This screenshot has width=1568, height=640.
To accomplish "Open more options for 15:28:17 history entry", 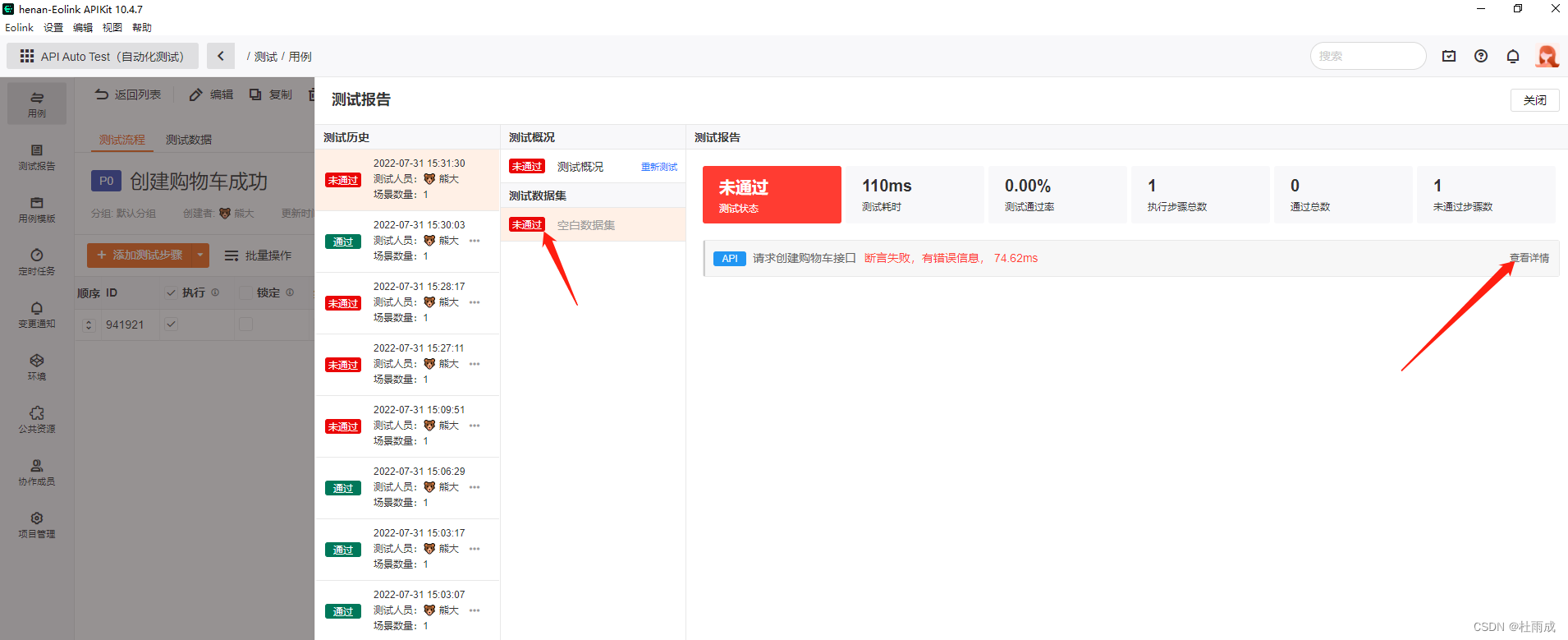I will [x=475, y=302].
